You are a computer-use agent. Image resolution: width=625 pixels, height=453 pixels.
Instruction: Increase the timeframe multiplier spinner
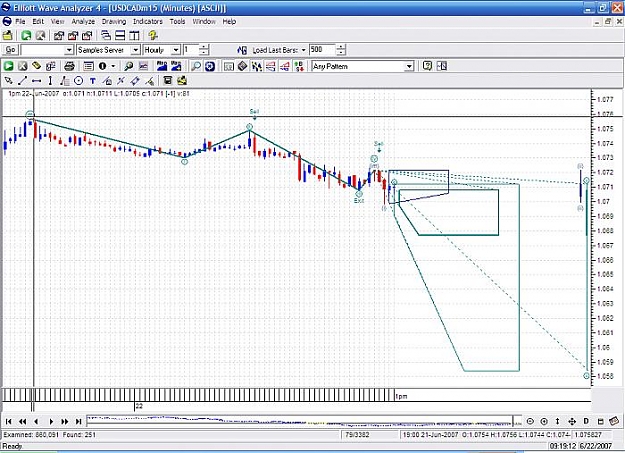(204, 47)
